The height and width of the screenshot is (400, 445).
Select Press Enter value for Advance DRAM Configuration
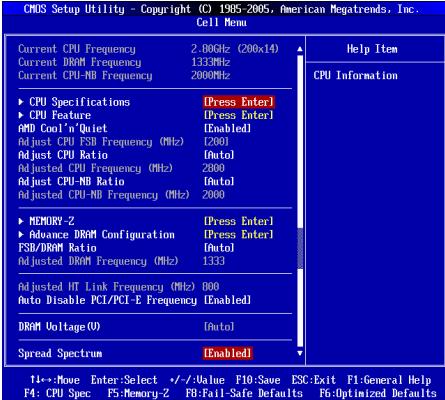[239, 235]
